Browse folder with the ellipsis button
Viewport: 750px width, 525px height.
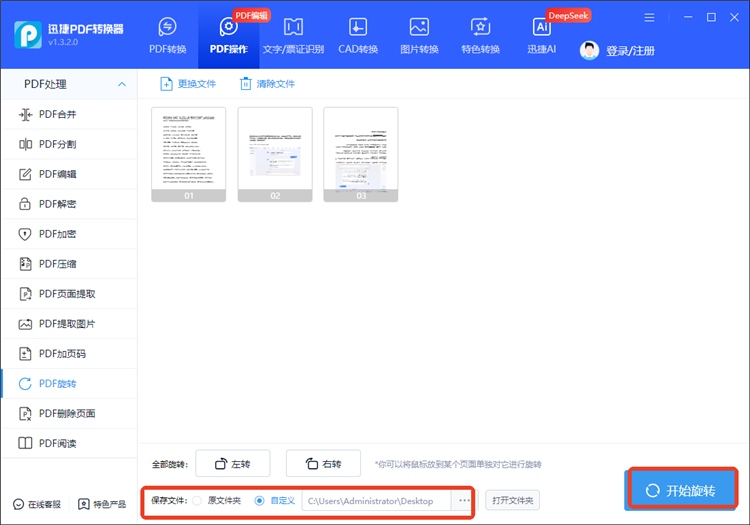464,501
